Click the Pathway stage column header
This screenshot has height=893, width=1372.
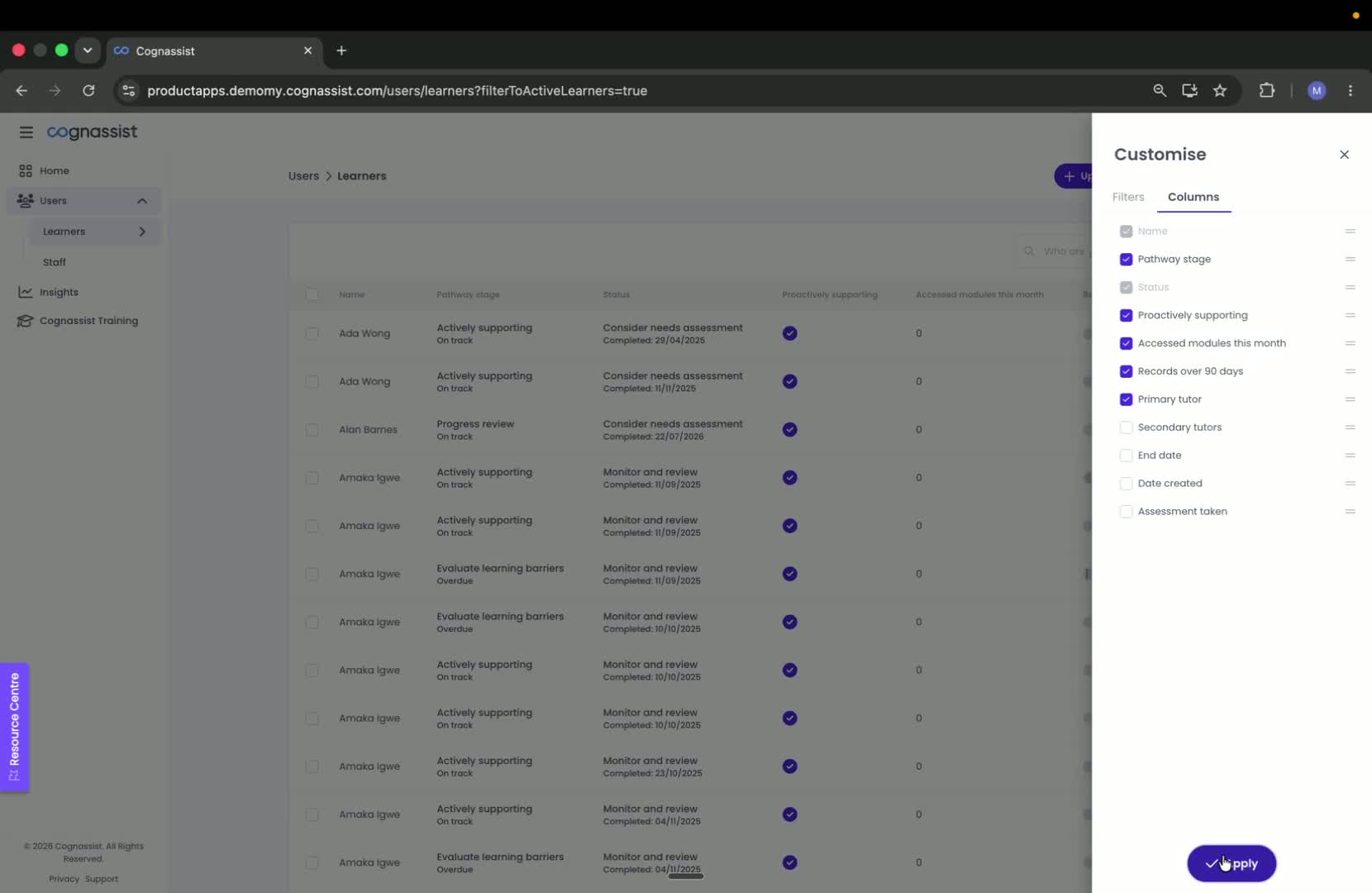468,295
